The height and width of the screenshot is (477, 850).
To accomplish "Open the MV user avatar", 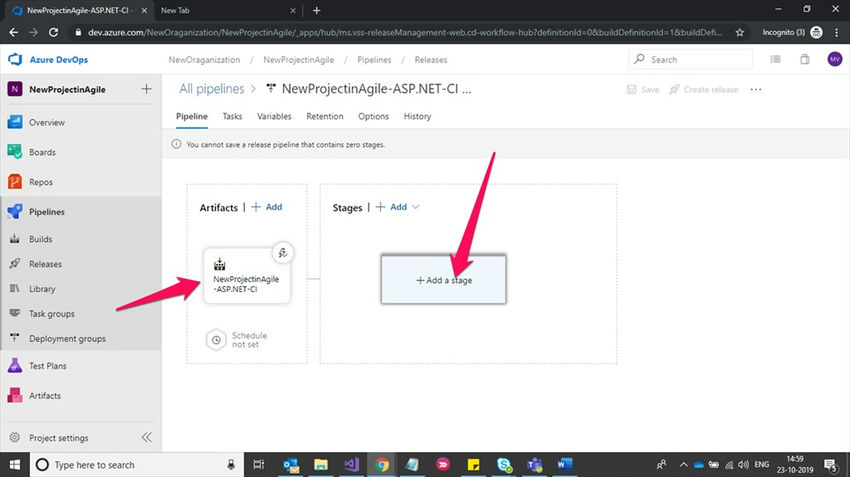I will pos(835,59).
